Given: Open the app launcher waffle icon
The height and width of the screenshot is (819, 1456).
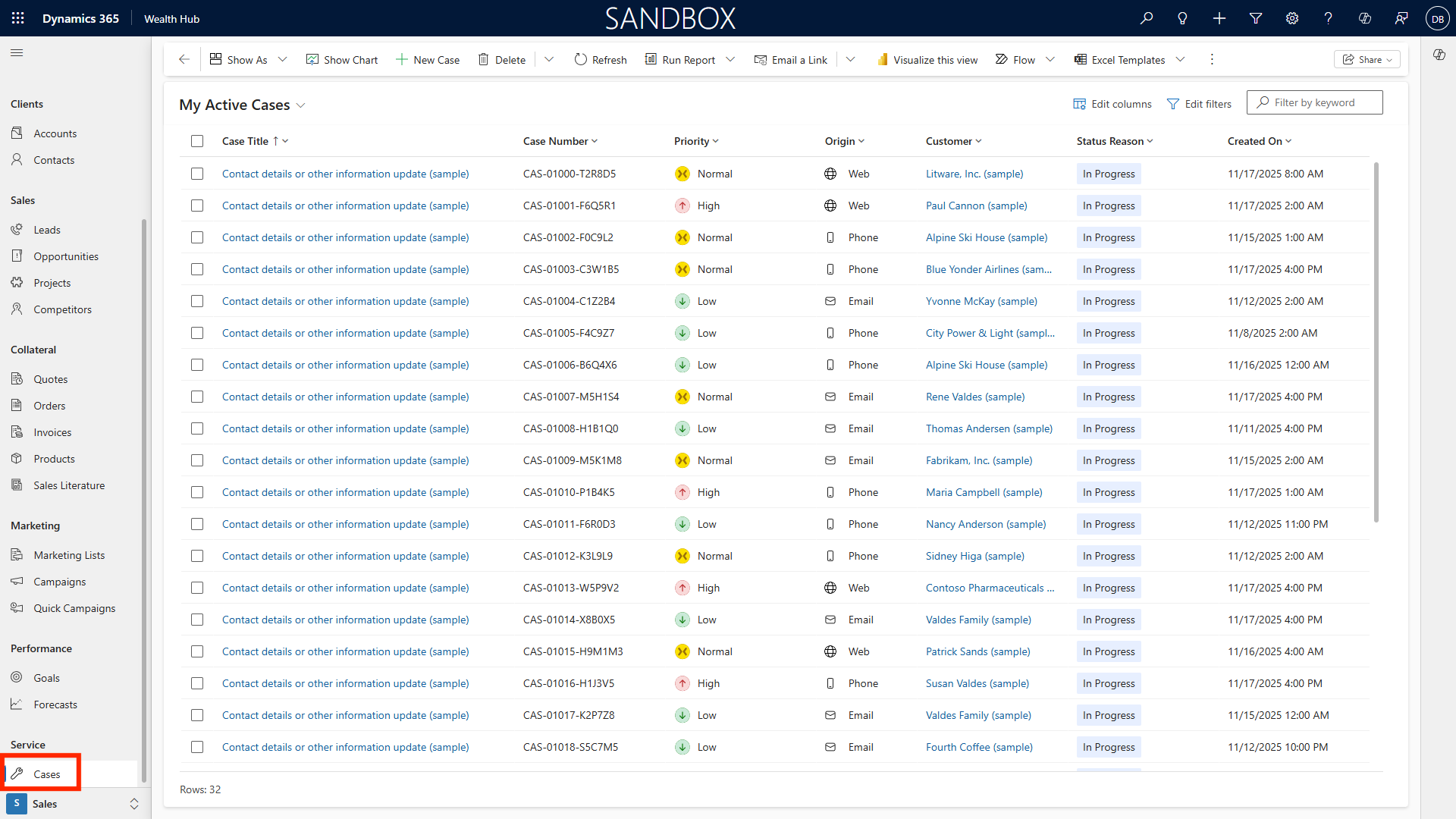Looking at the screenshot, I should coord(18,18).
